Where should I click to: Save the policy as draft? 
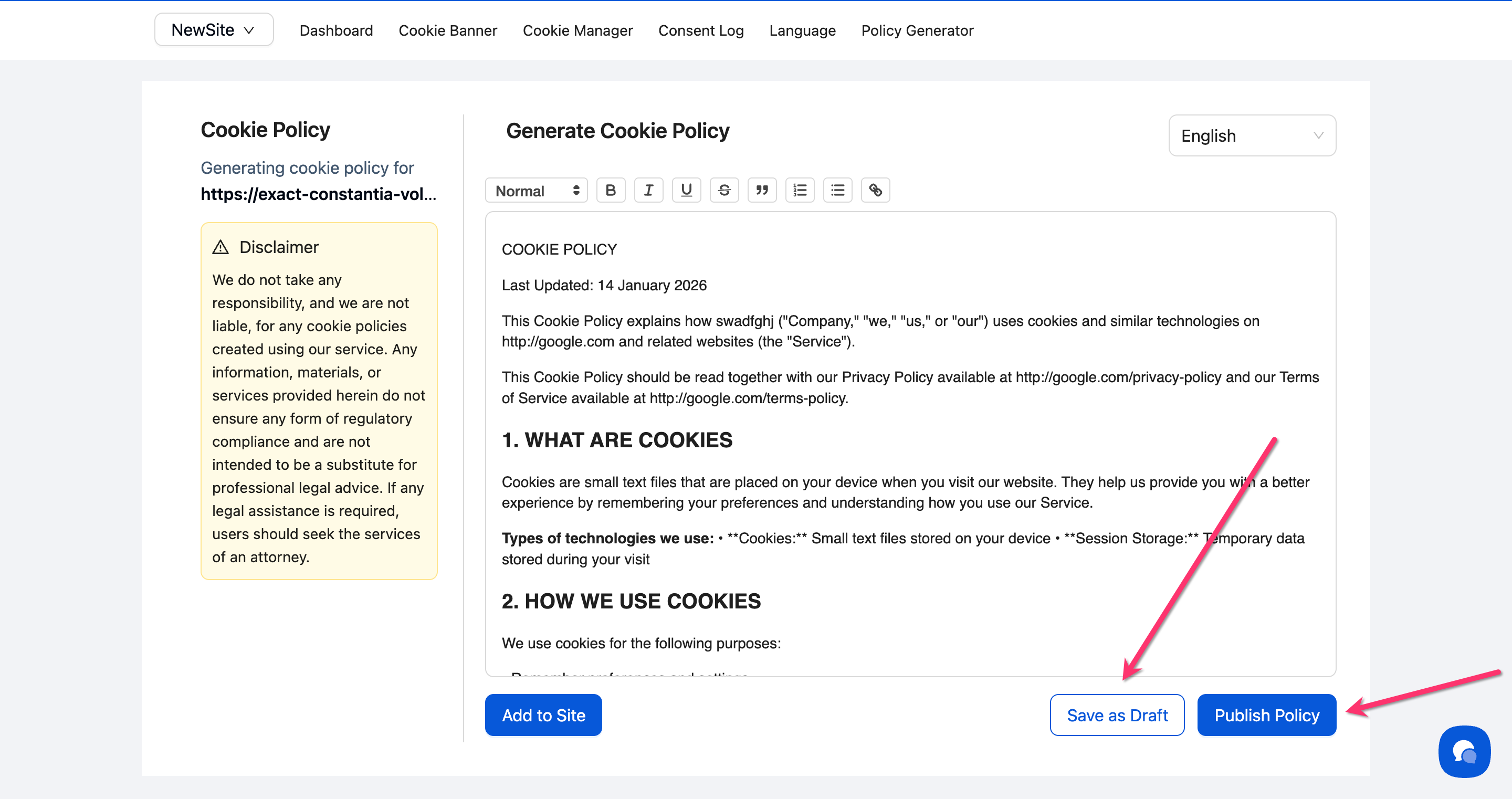click(x=1116, y=714)
